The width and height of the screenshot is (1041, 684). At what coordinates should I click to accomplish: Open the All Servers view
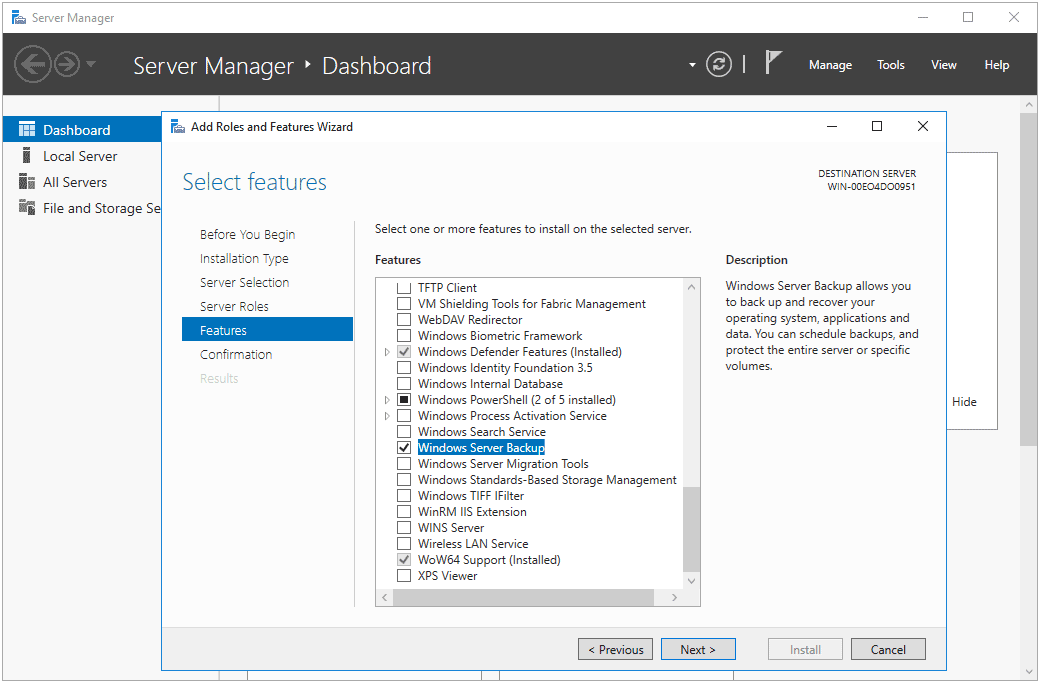tap(75, 181)
